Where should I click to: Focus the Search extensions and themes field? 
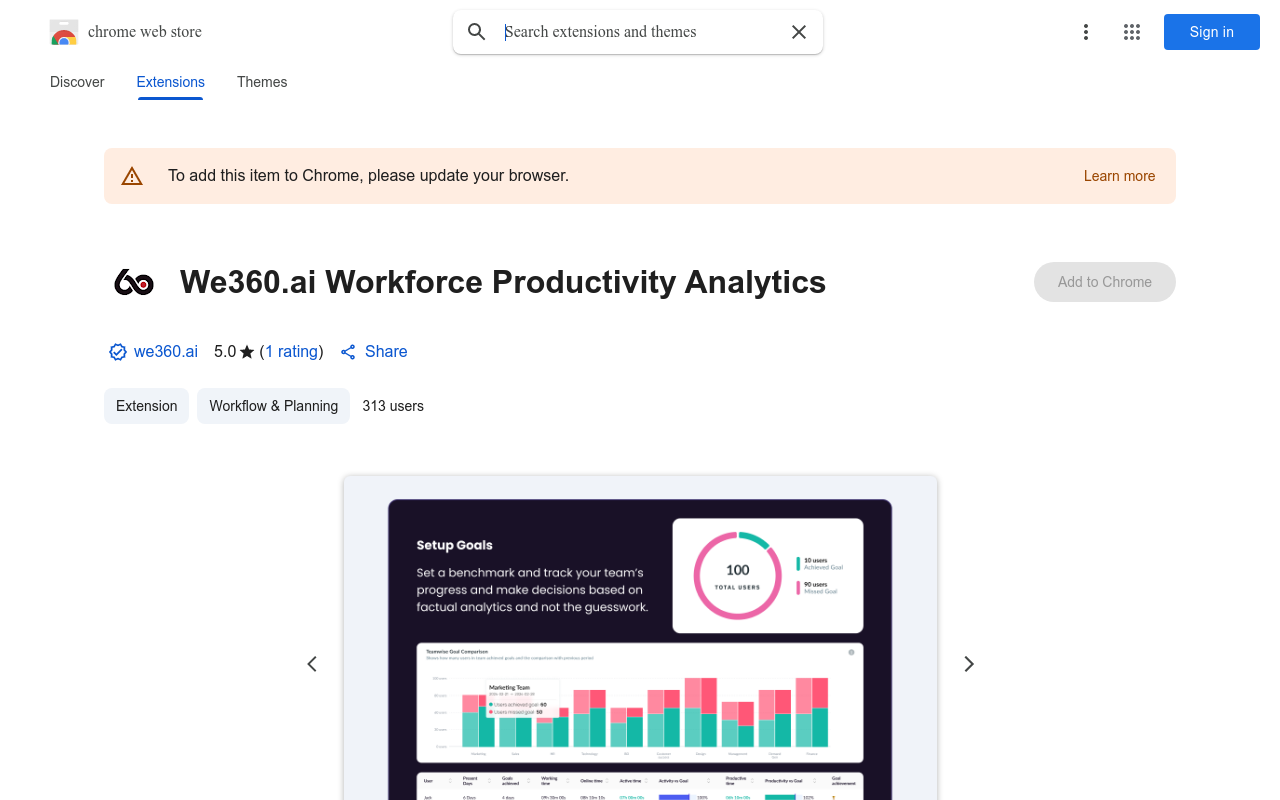pos(638,32)
